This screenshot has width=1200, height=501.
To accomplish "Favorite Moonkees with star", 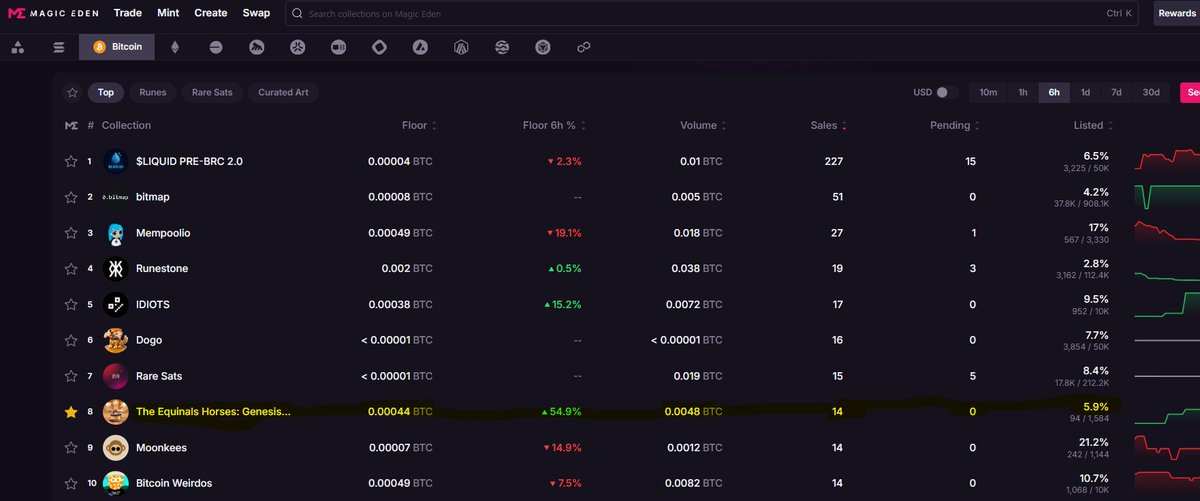I will 71,447.
